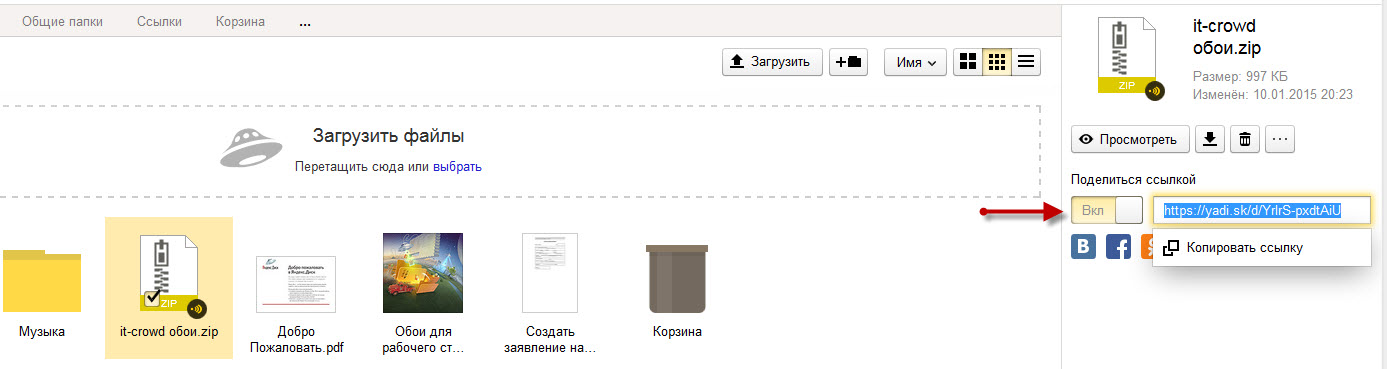The image size is (1387, 369).
Task: Switch to large tiles view
Action: tap(968, 62)
